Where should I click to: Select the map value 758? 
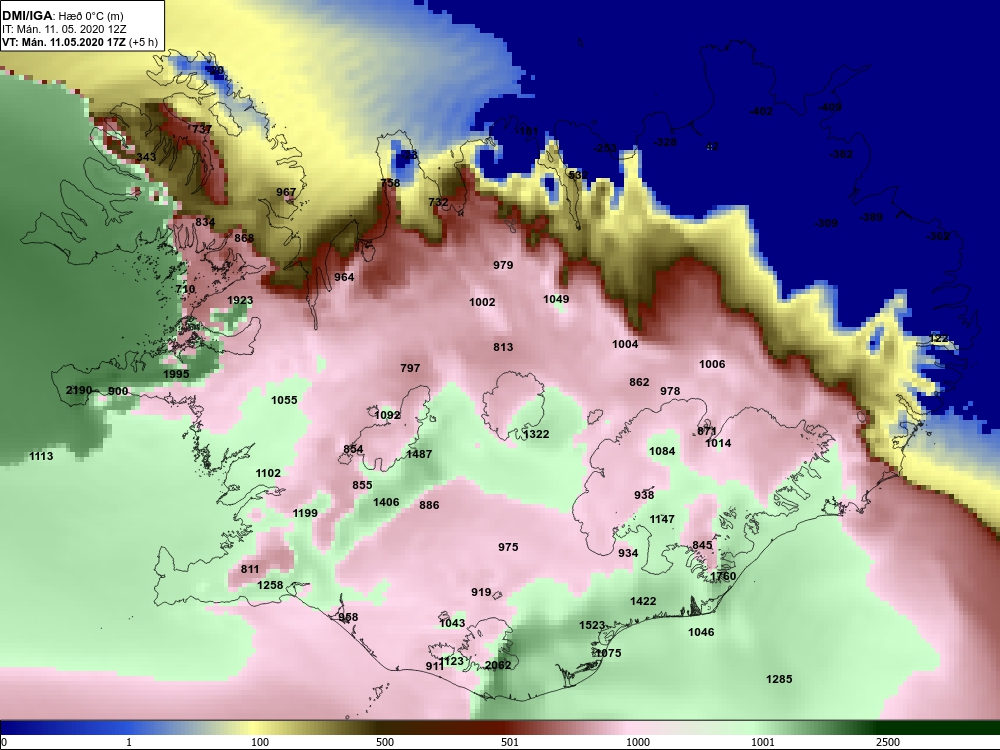pyautogui.click(x=390, y=183)
